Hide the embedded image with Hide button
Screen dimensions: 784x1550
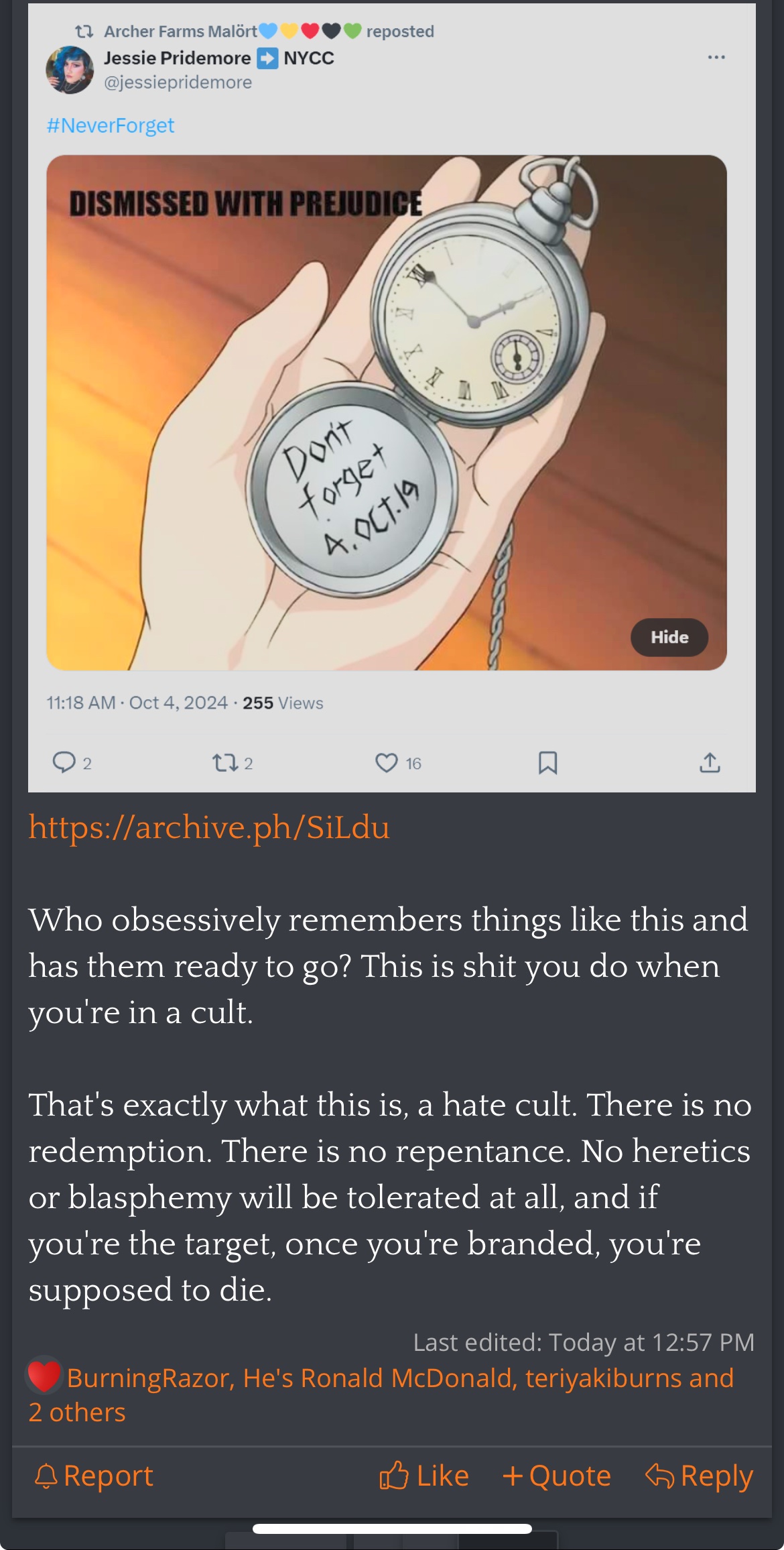[669, 637]
